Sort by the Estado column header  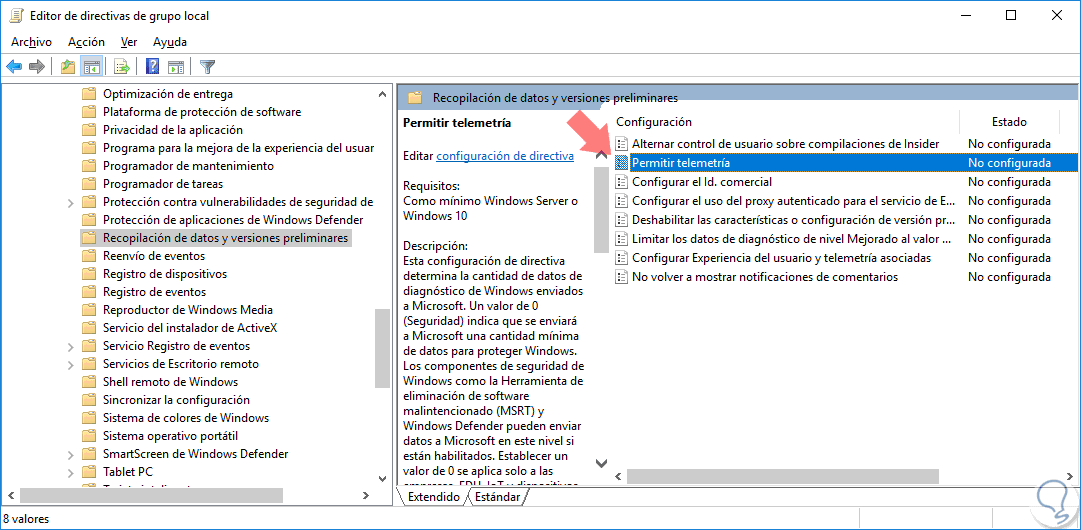click(1009, 122)
